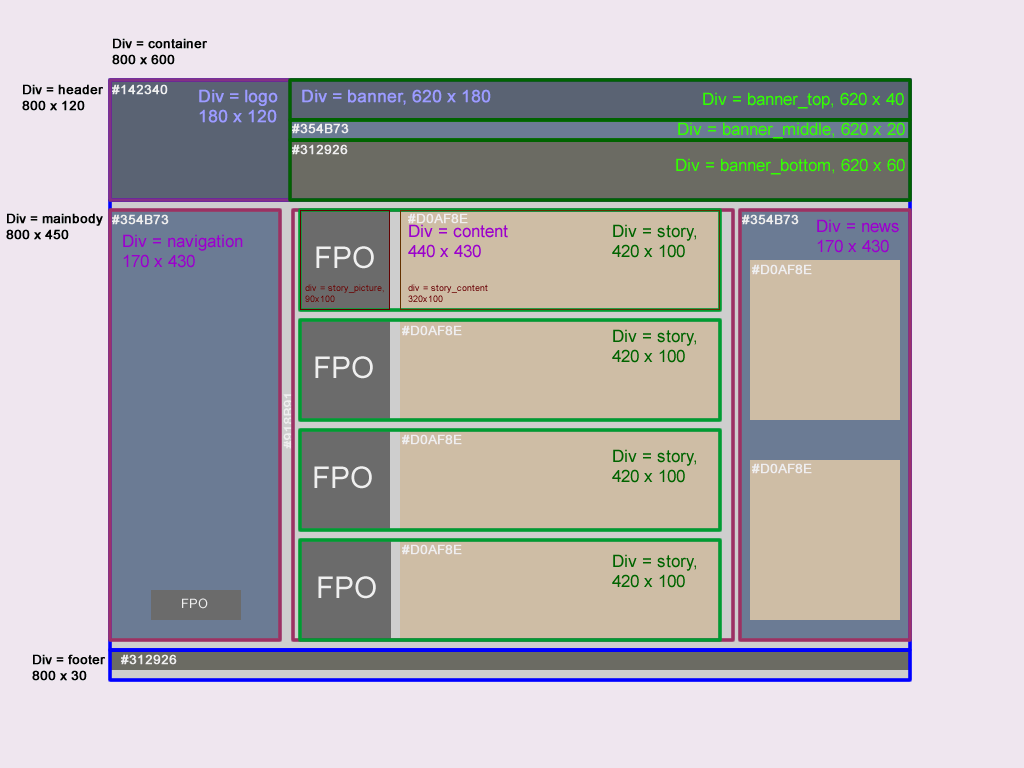1024x768 pixels.
Task: Select 'div = story_content 320x100' caption
Action: coord(447,293)
